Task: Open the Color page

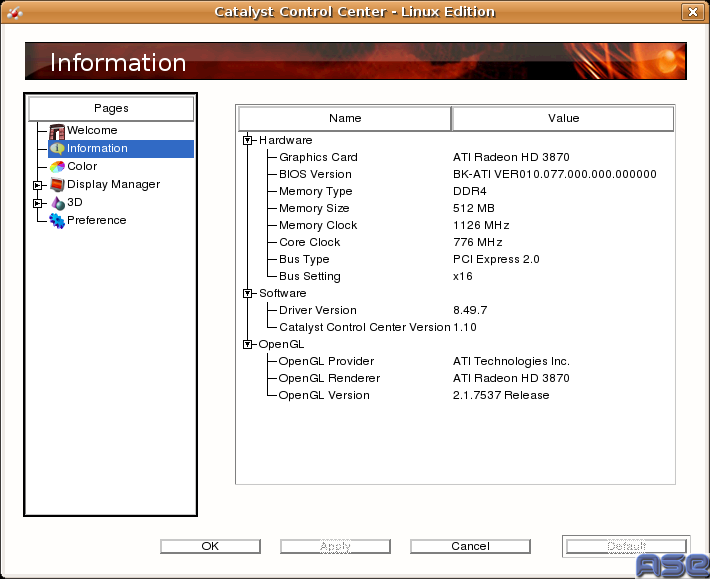Action: (82, 167)
